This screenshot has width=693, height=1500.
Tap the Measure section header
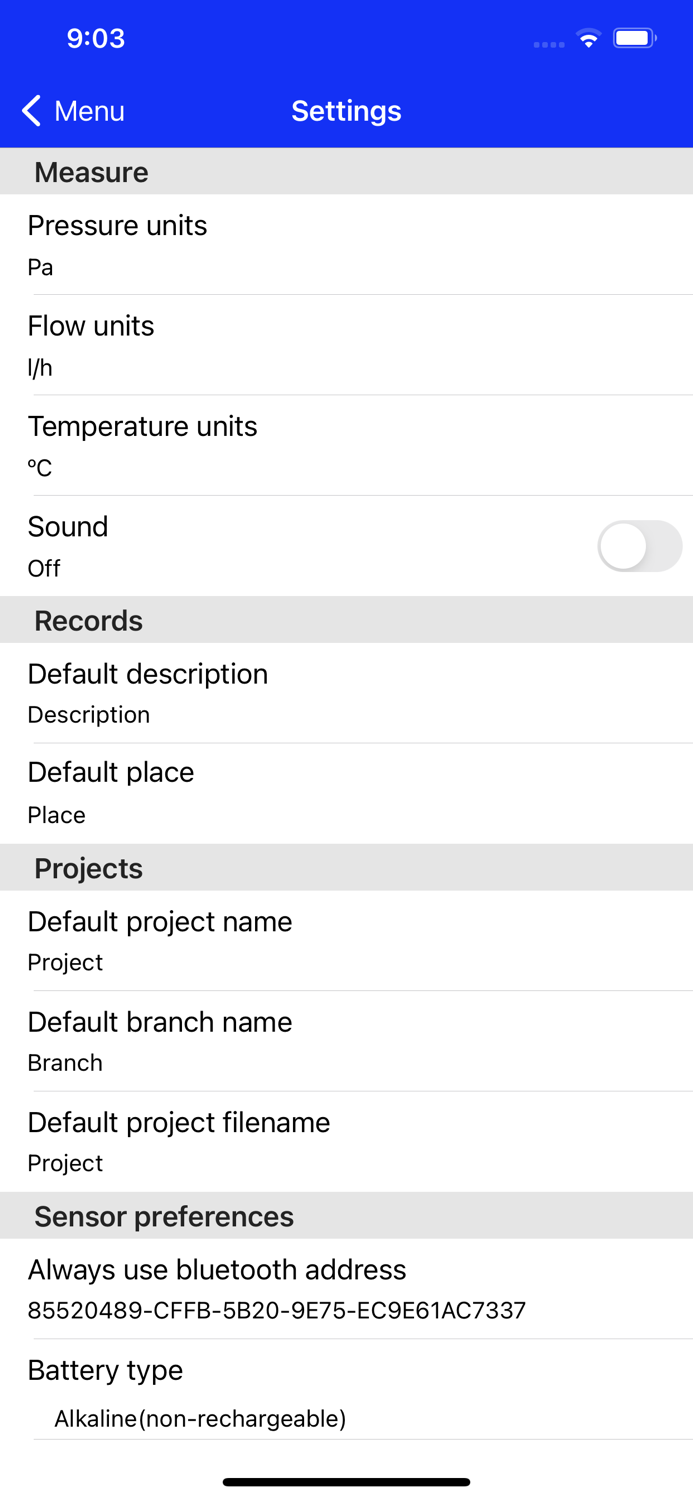click(91, 172)
